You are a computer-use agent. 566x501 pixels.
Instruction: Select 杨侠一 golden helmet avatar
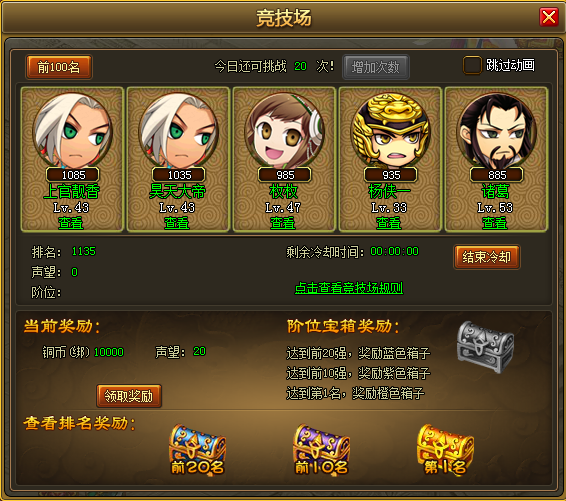tap(390, 131)
